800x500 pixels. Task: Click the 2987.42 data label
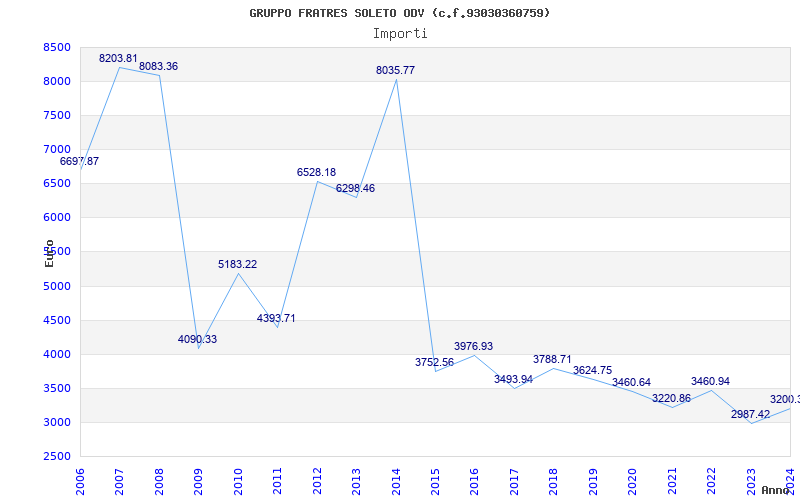coord(751,414)
